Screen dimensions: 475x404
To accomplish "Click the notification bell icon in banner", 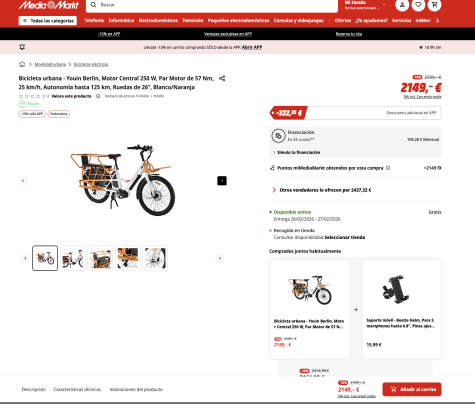I will pyautogui.click(x=22, y=47).
